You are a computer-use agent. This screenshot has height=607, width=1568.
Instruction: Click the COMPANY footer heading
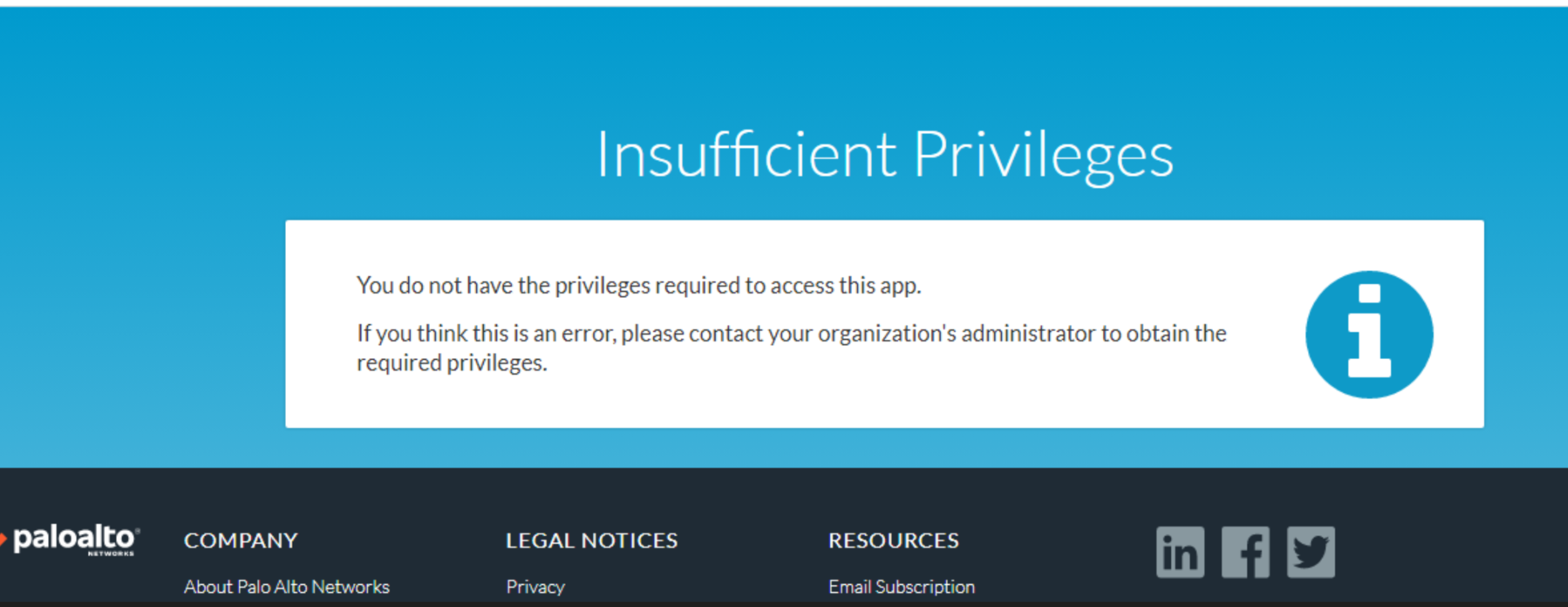click(x=240, y=540)
